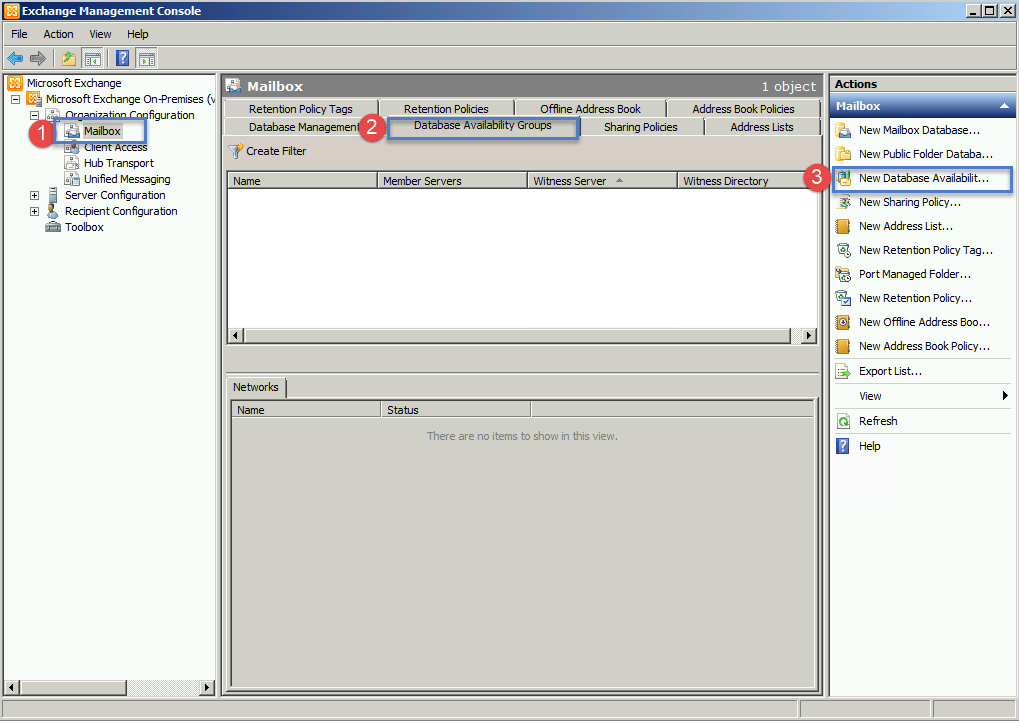Switch to the Offline Address Book tab
This screenshot has height=721, width=1019.
tap(590, 109)
